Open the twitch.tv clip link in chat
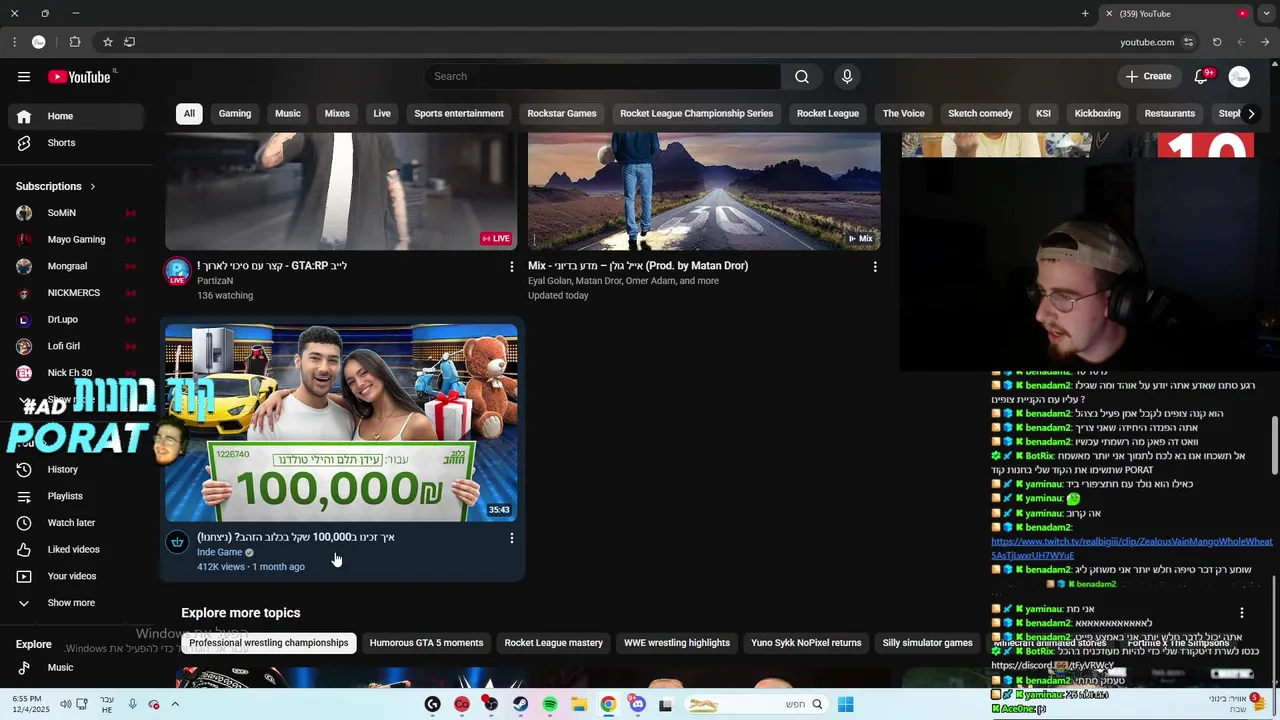 (x=1131, y=548)
